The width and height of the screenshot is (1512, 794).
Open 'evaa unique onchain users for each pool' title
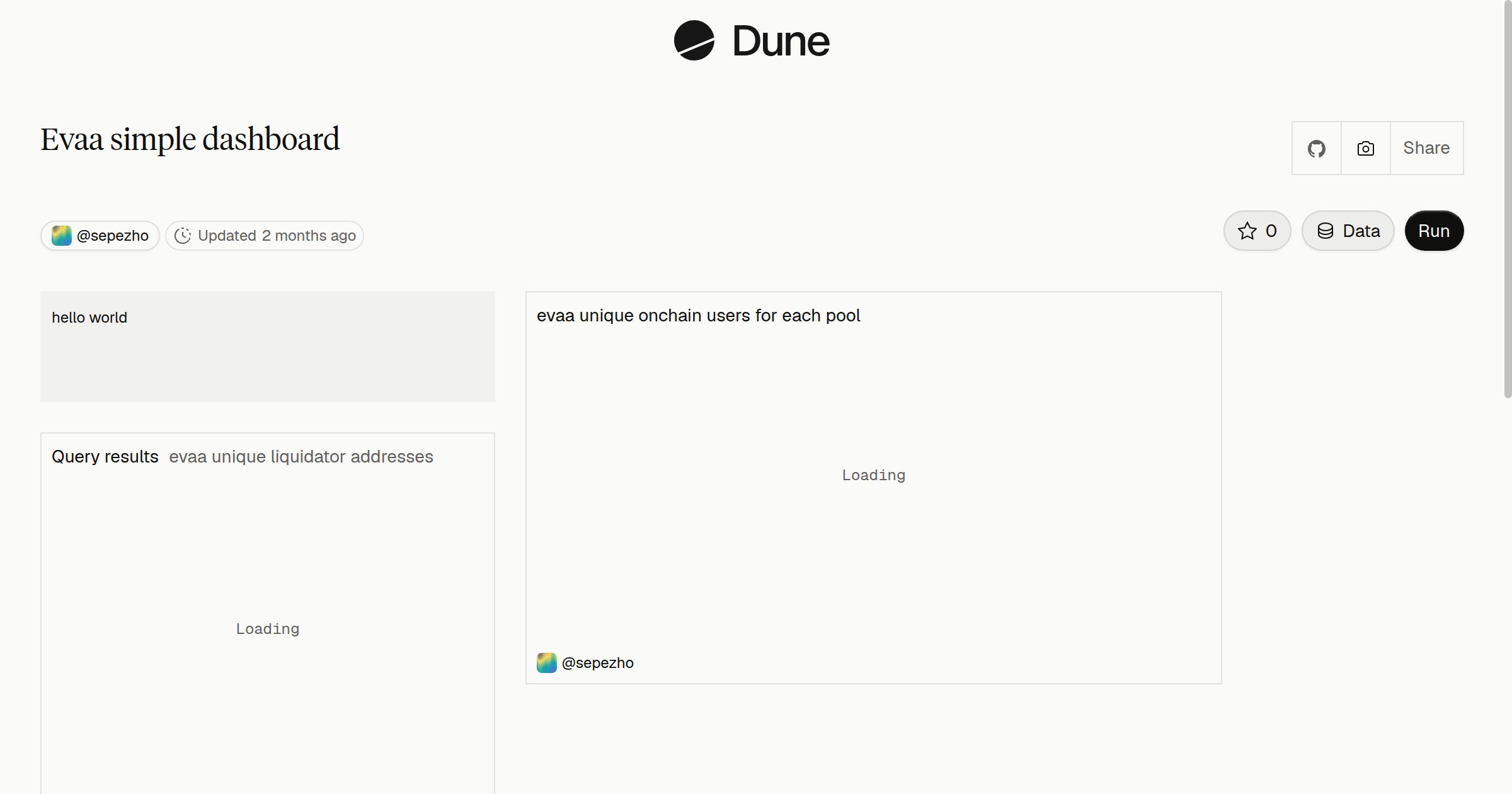pos(698,316)
